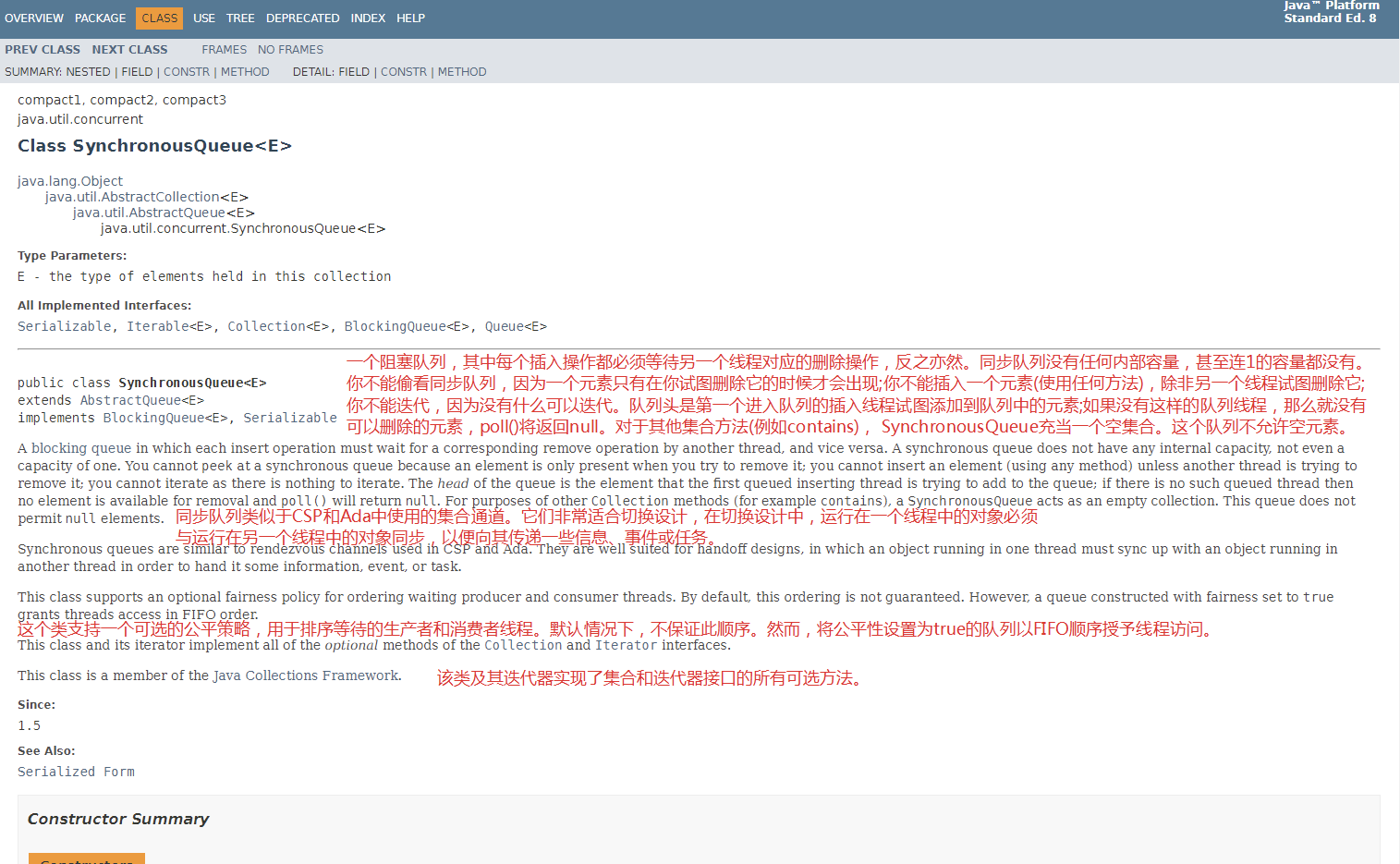Click the Constructor Summary heading
1400x864 pixels.
(x=118, y=819)
